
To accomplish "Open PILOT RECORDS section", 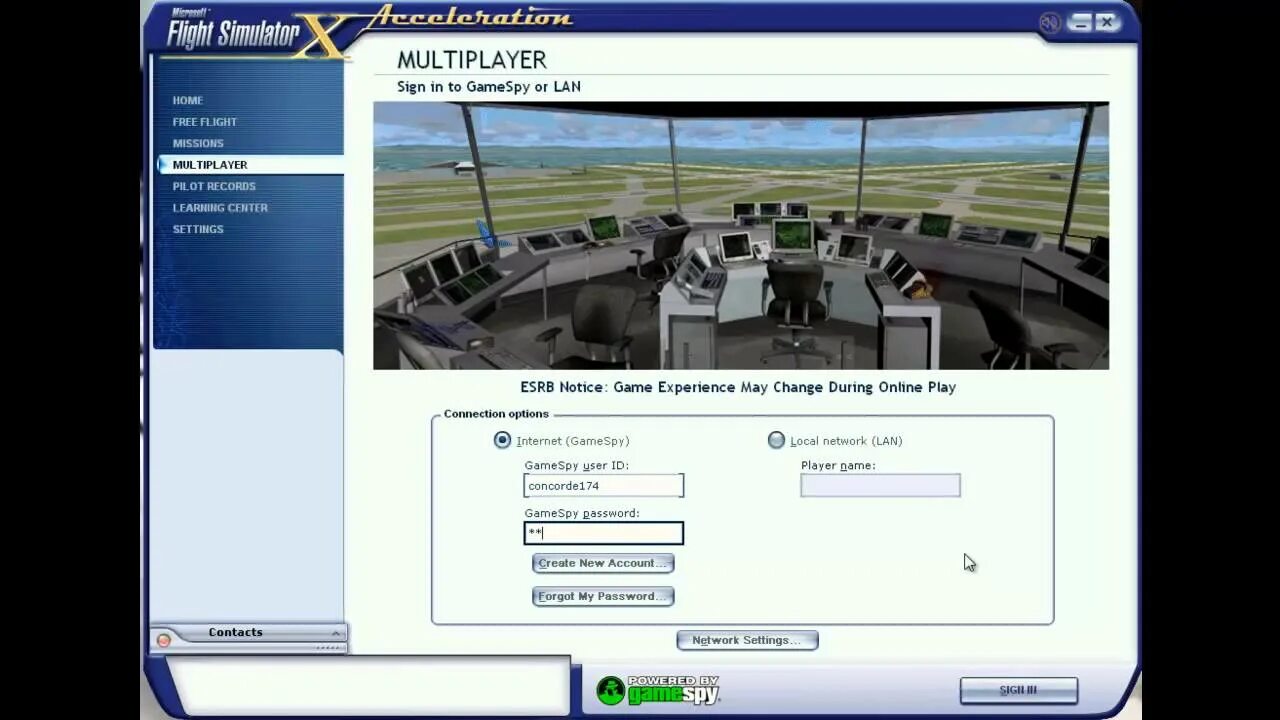I will [x=214, y=186].
